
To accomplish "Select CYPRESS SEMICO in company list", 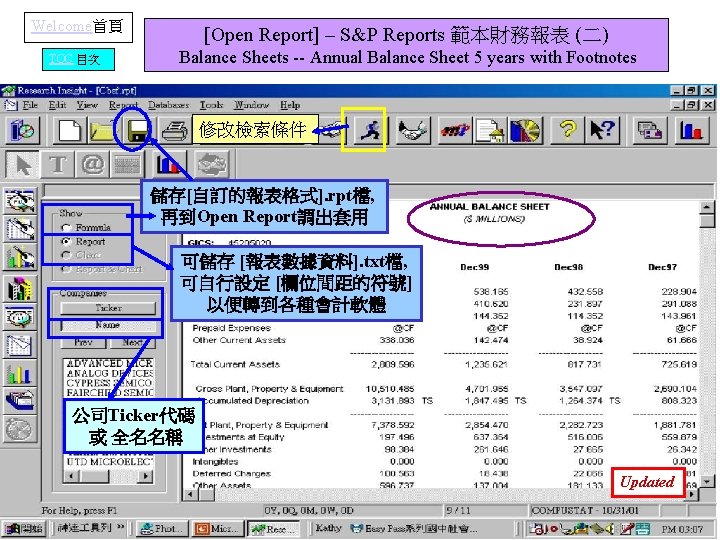I will (109, 383).
